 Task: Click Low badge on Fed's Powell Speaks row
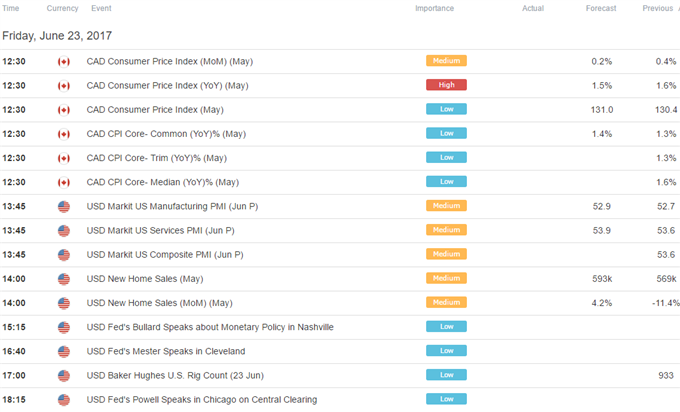point(446,399)
